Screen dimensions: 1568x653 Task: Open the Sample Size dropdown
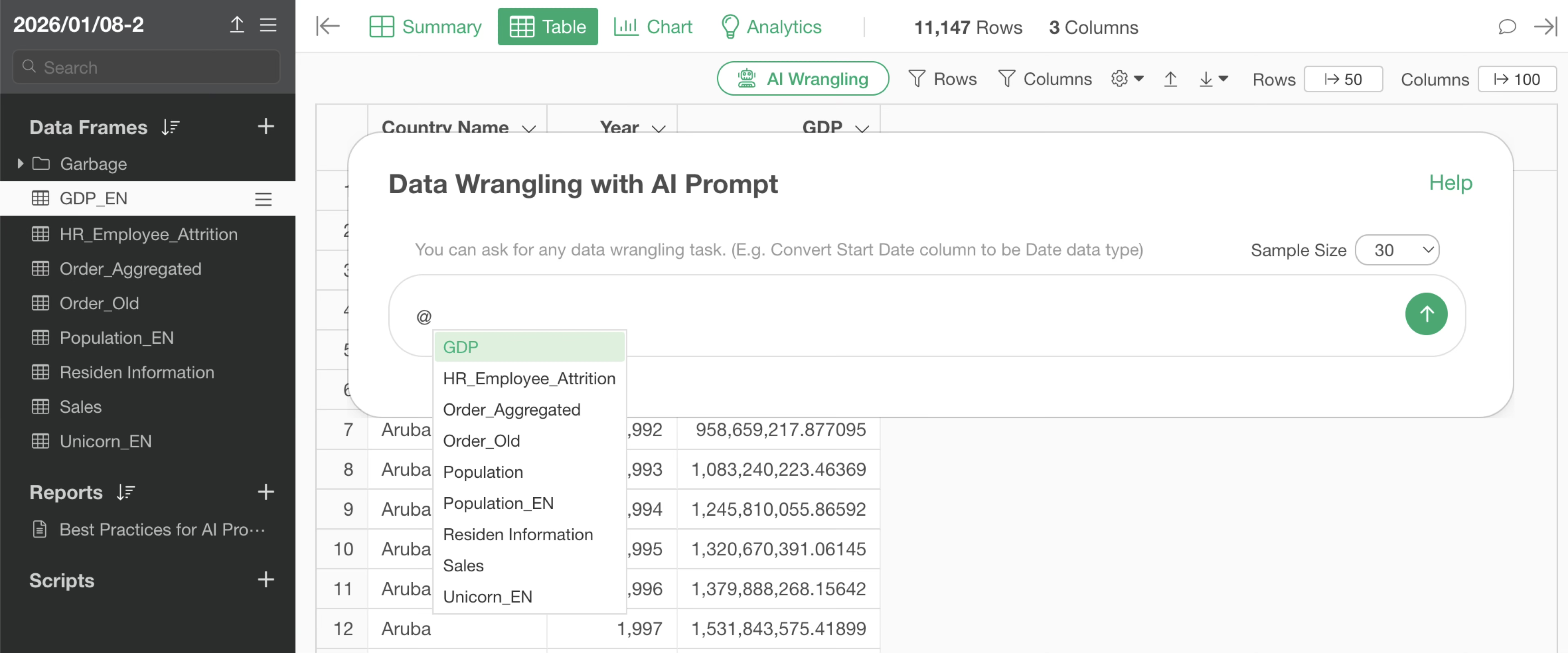click(x=1397, y=250)
